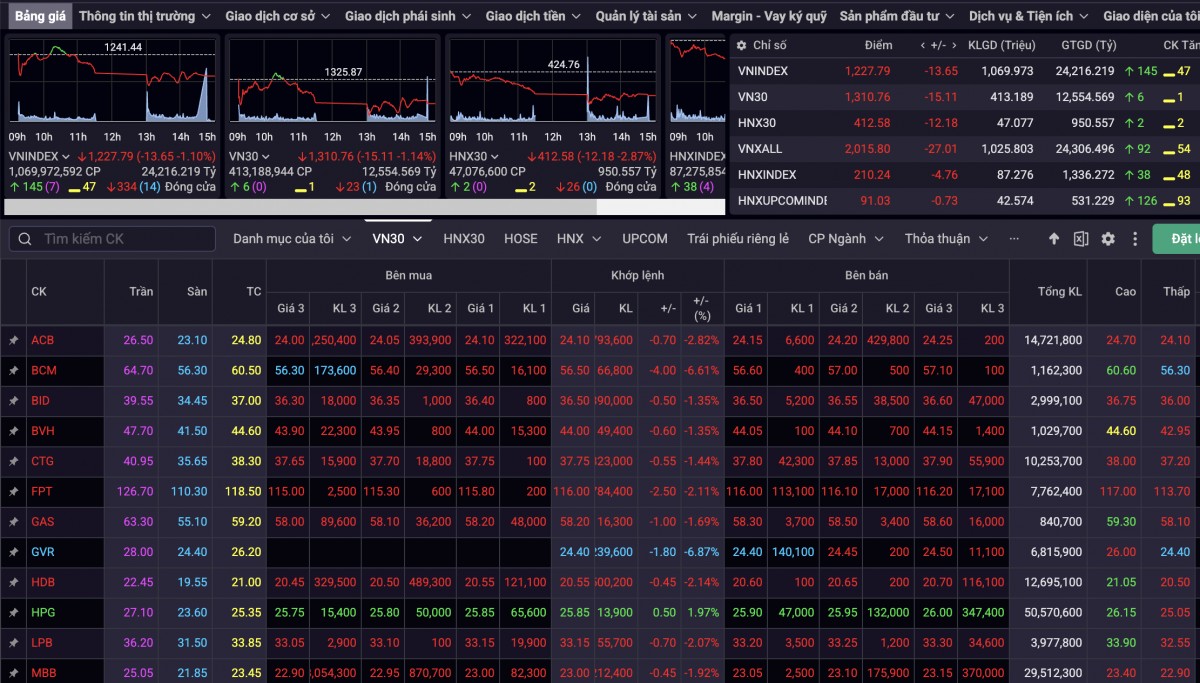Screen dimensions: 1200x683
Task: Click the BCM stock symbol
Action: [43, 370]
